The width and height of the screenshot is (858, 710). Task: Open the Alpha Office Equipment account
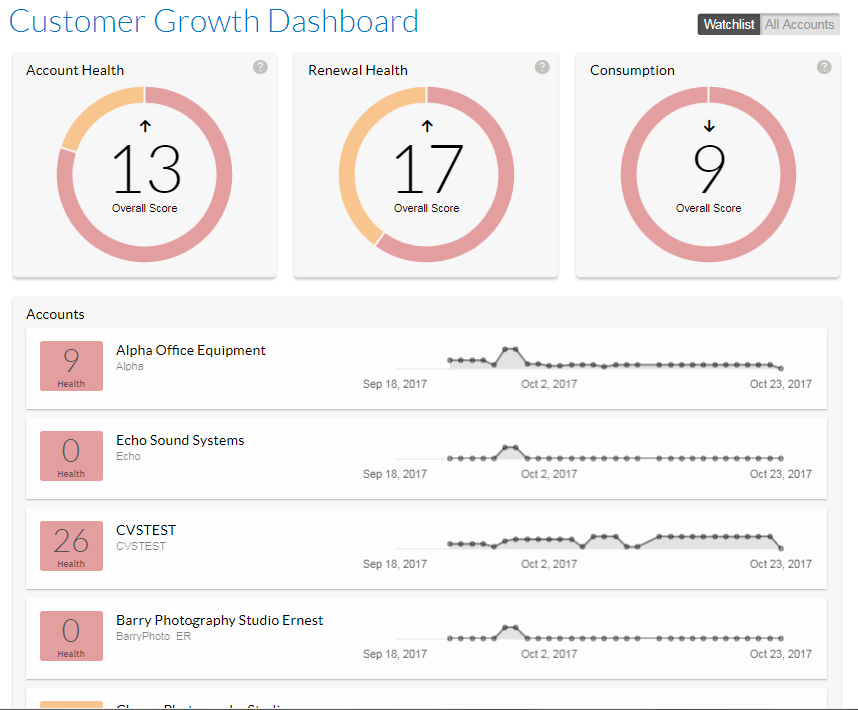[x=191, y=350]
